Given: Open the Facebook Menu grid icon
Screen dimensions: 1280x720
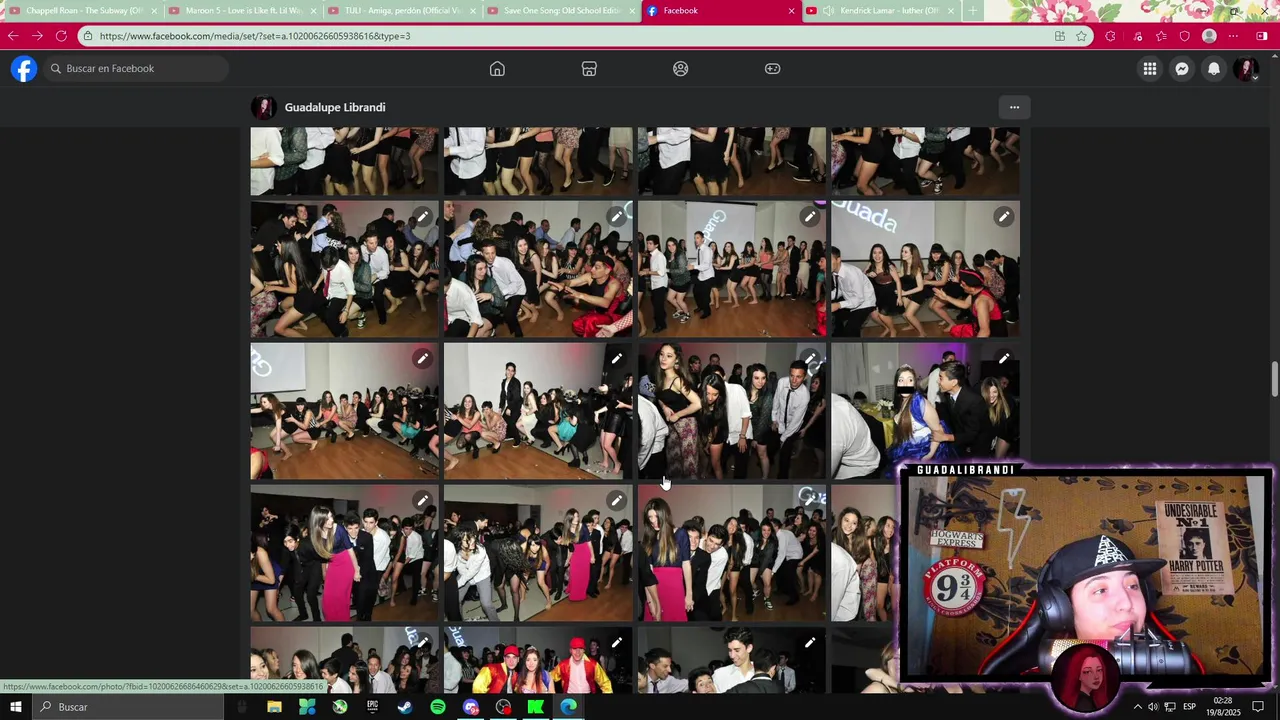Looking at the screenshot, I should pyautogui.click(x=1150, y=69).
